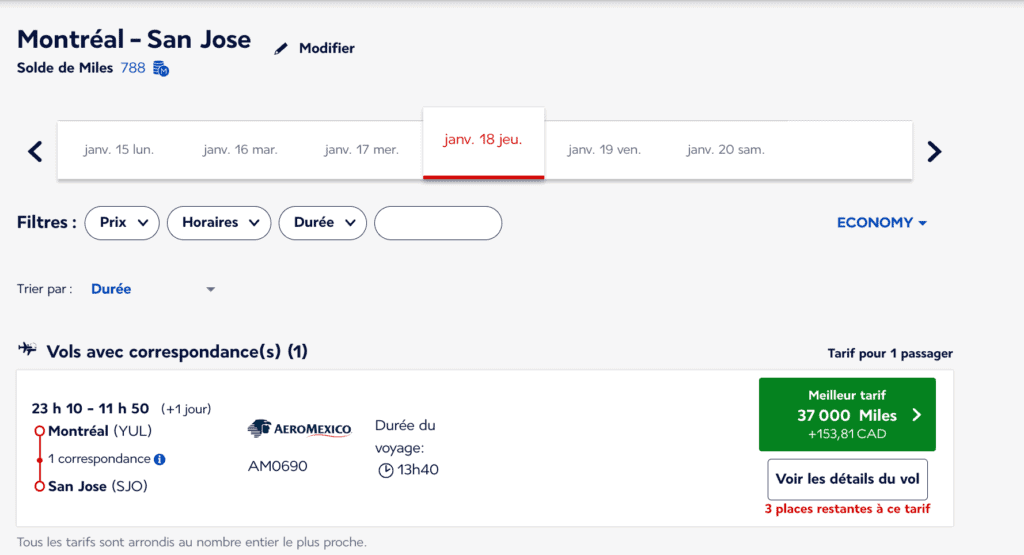Click the pencil edit icon
This screenshot has width=1024, height=555.
point(281,48)
